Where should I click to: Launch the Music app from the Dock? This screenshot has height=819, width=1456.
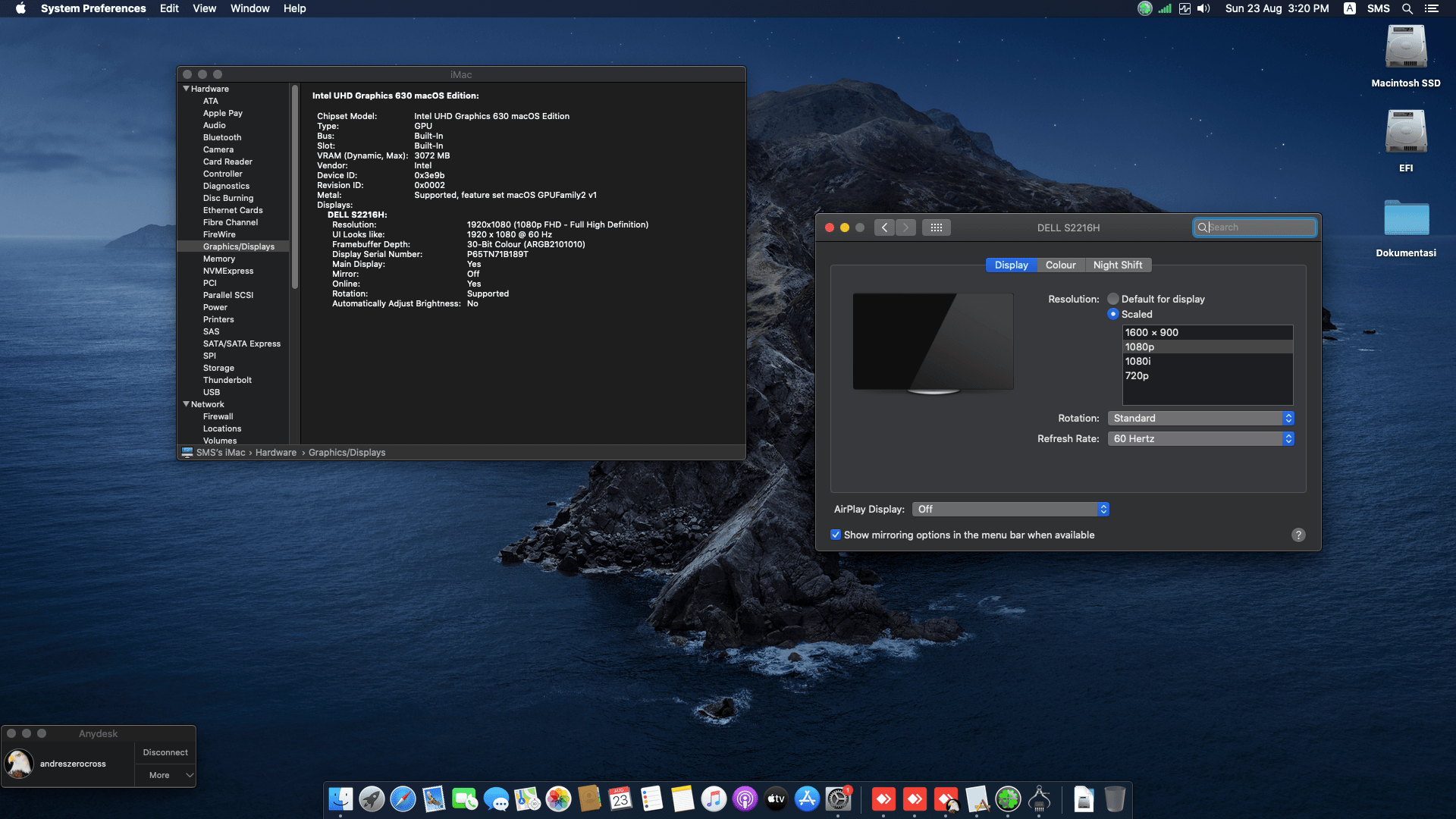[x=714, y=799]
